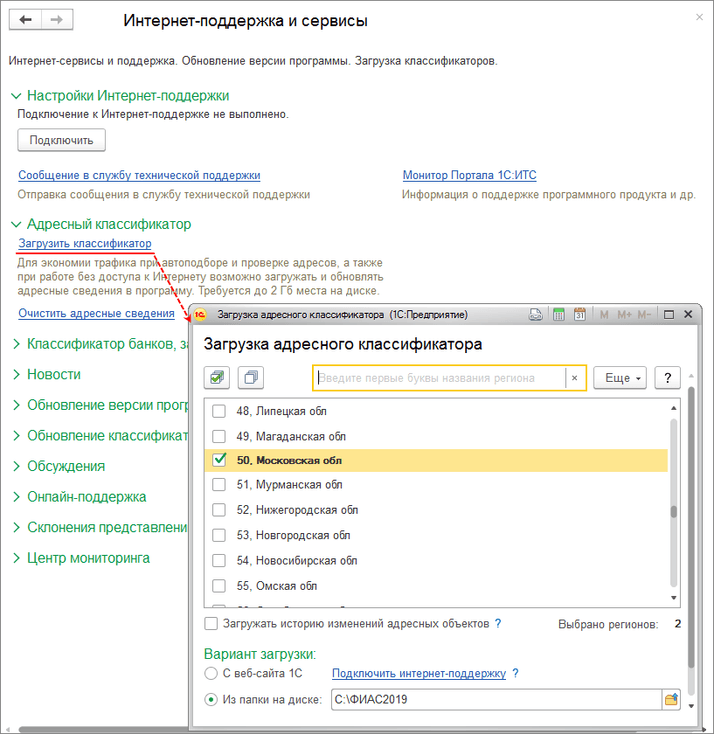
Task: Close the Загрузка адресного классификатора dialog
Action: click(x=688, y=314)
